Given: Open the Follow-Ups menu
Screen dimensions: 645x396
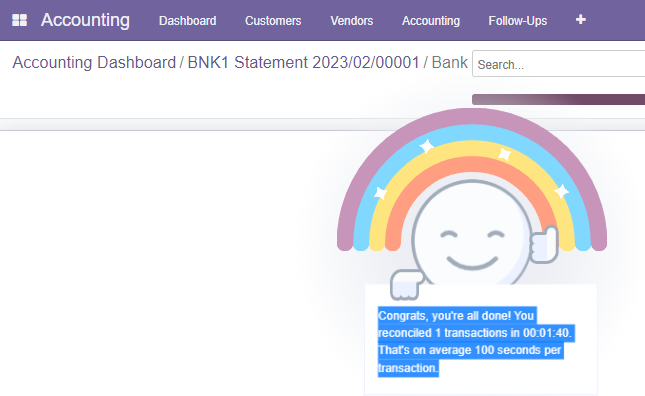Looking at the screenshot, I should click(517, 21).
